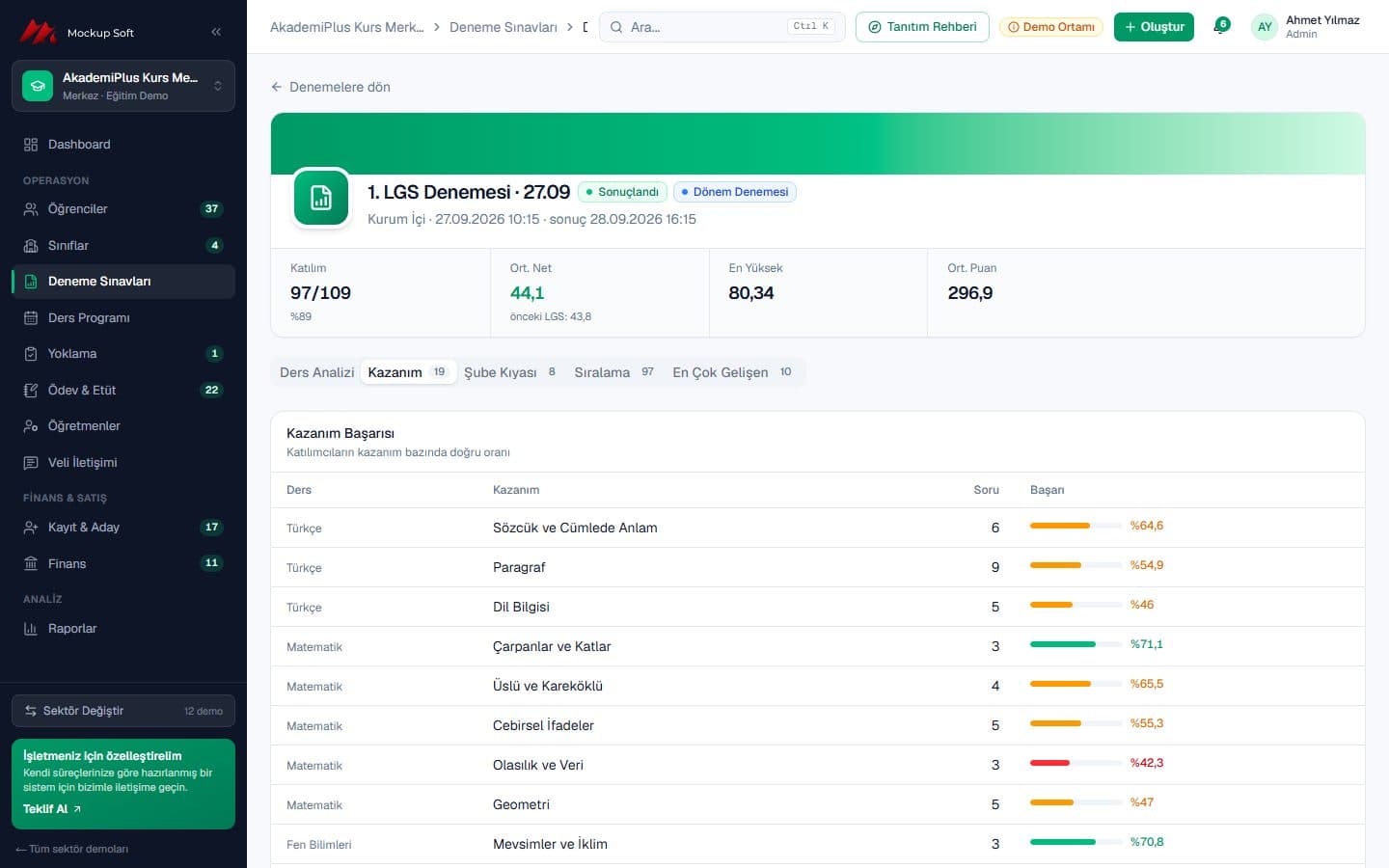1389x868 pixels.
Task: Open the Sektör Değiştir selector
Action: (123, 711)
